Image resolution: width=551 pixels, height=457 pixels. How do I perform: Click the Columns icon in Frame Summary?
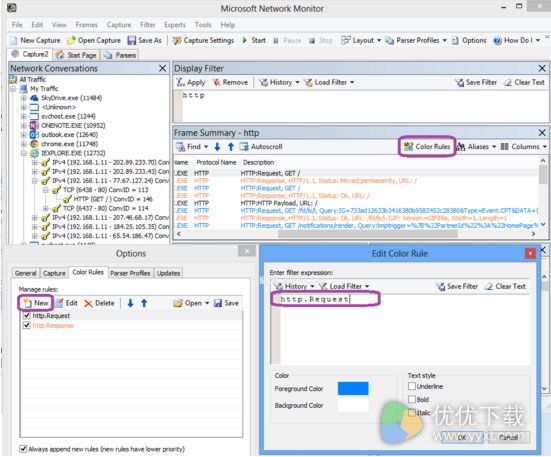tap(504, 146)
